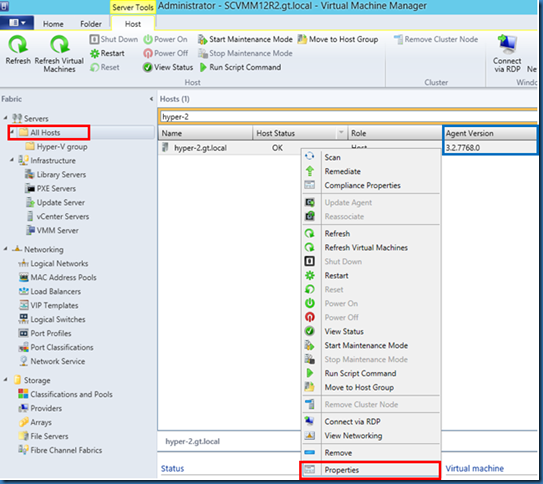This screenshot has width=543, height=484.
Task: Switch to the Folder tab
Action: click(91, 24)
